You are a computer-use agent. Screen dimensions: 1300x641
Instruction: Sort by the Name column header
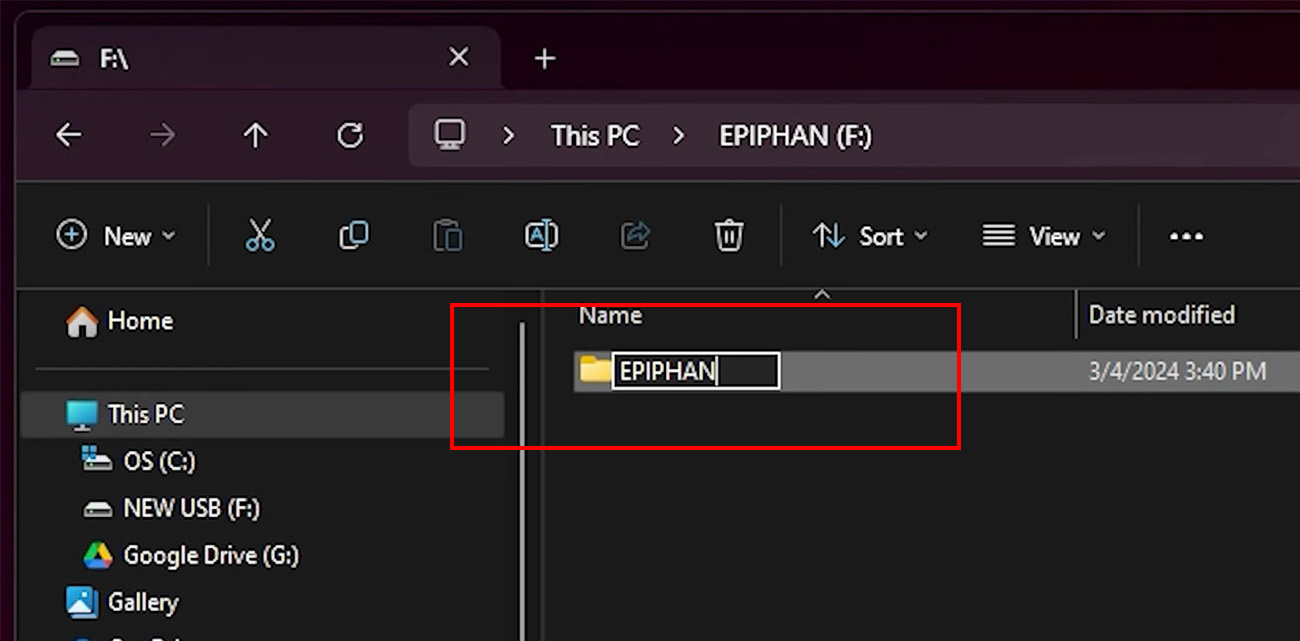click(x=611, y=315)
